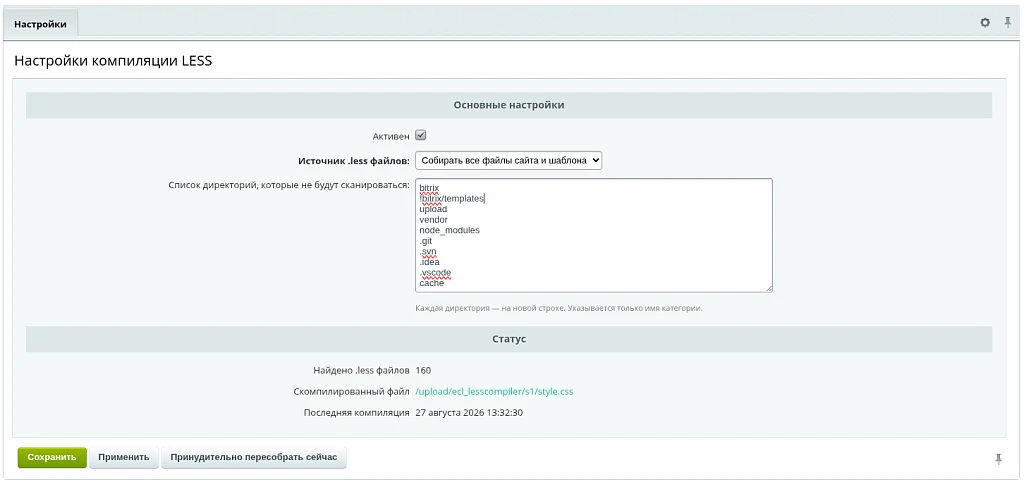Click the "vendor" line in the list

pyautogui.click(x=434, y=220)
